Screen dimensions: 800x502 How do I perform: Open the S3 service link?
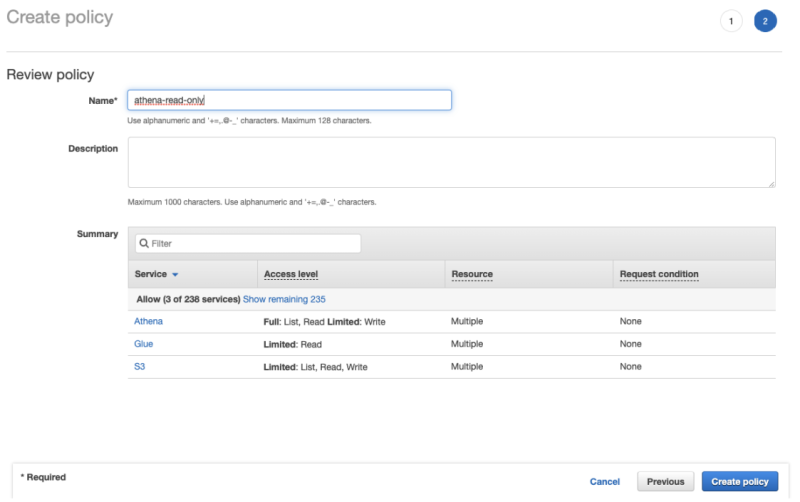pos(139,366)
